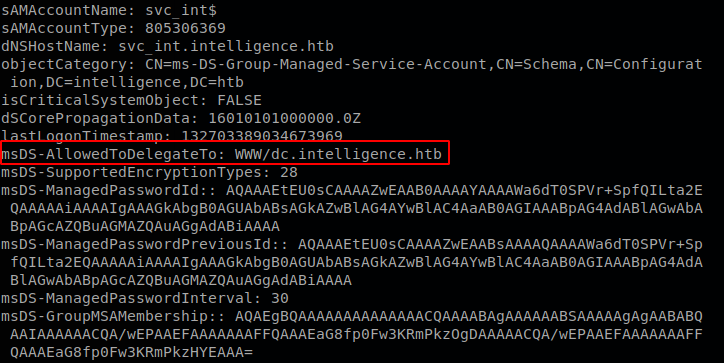Click the BpAGcAZQBuAGMAZQAuAGgAdABiAAAA base64 line
The height and width of the screenshot is (363, 724).
pyautogui.click(x=145, y=226)
